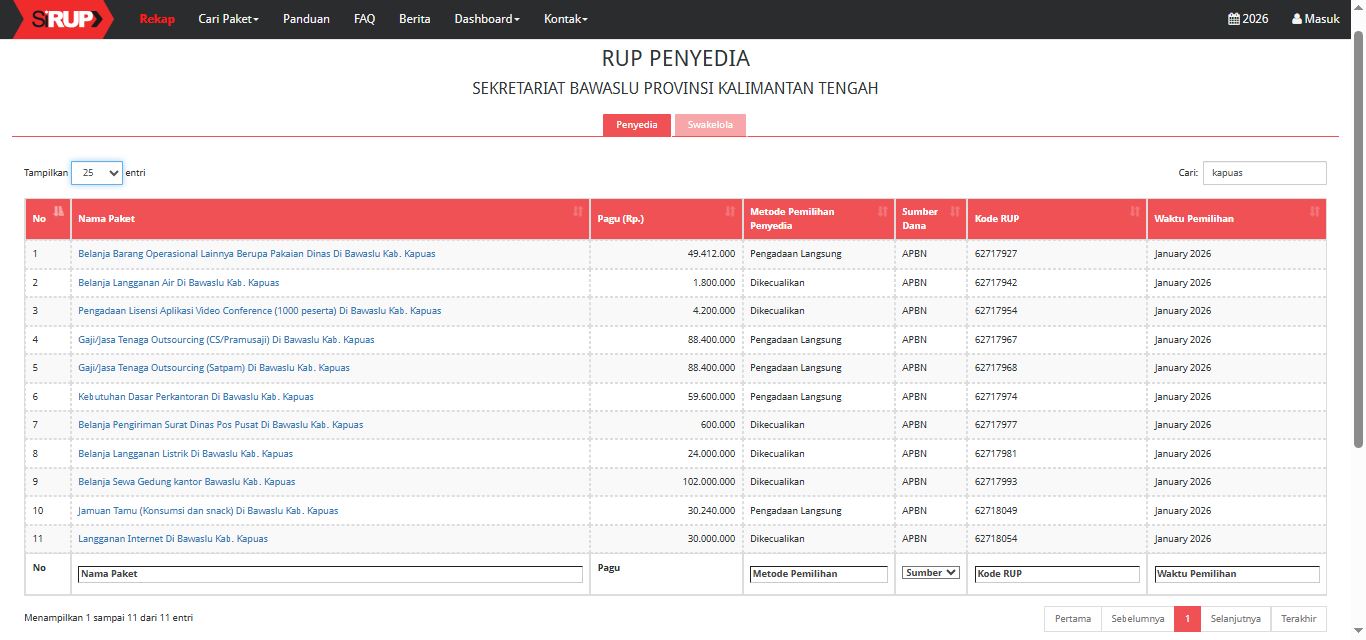1366x640 pixels.
Task: Sort by Waktu Pemilihan column arrows
Action: (1314, 211)
